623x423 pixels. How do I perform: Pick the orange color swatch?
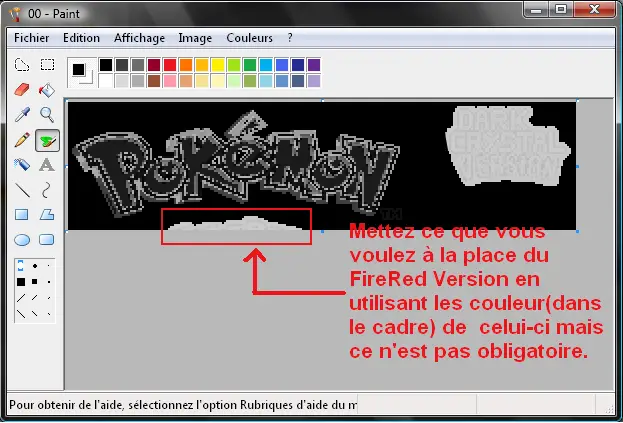point(186,65)
